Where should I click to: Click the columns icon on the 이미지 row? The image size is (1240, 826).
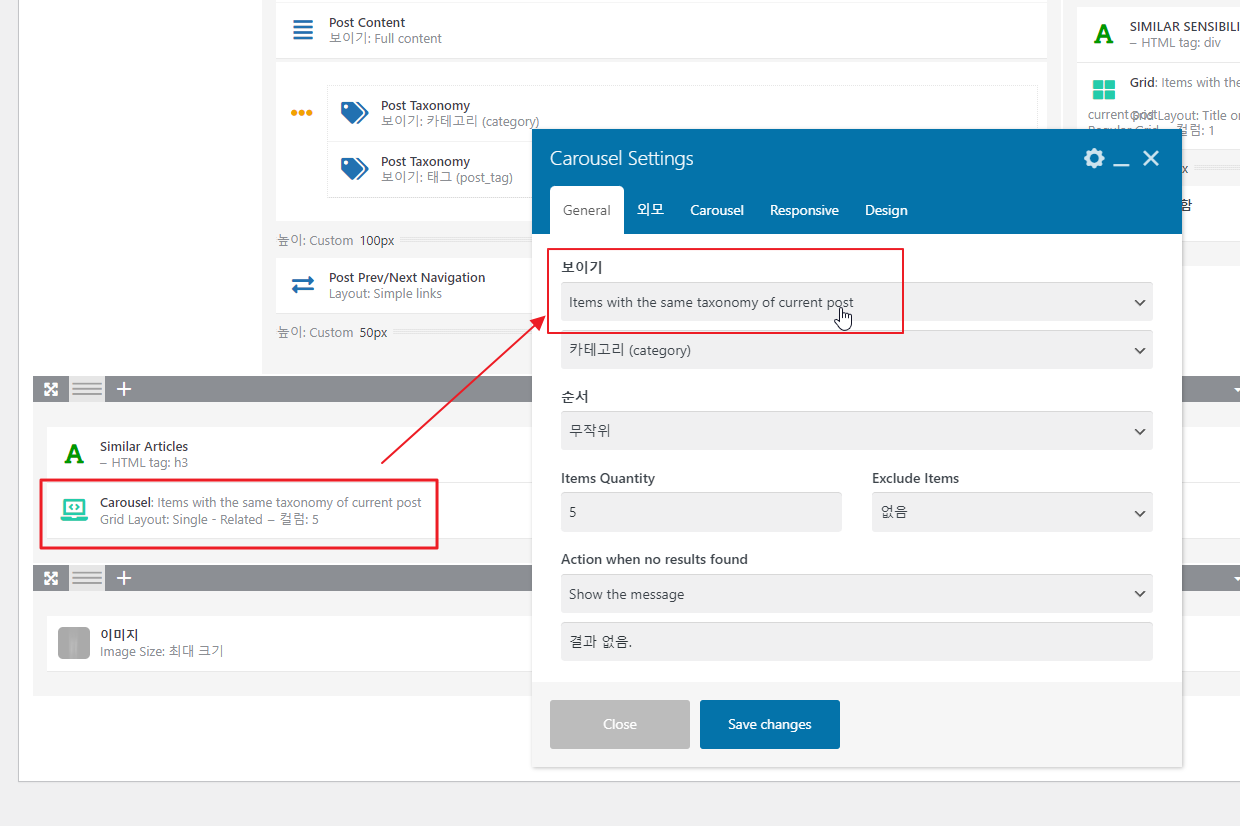(87, 577)
